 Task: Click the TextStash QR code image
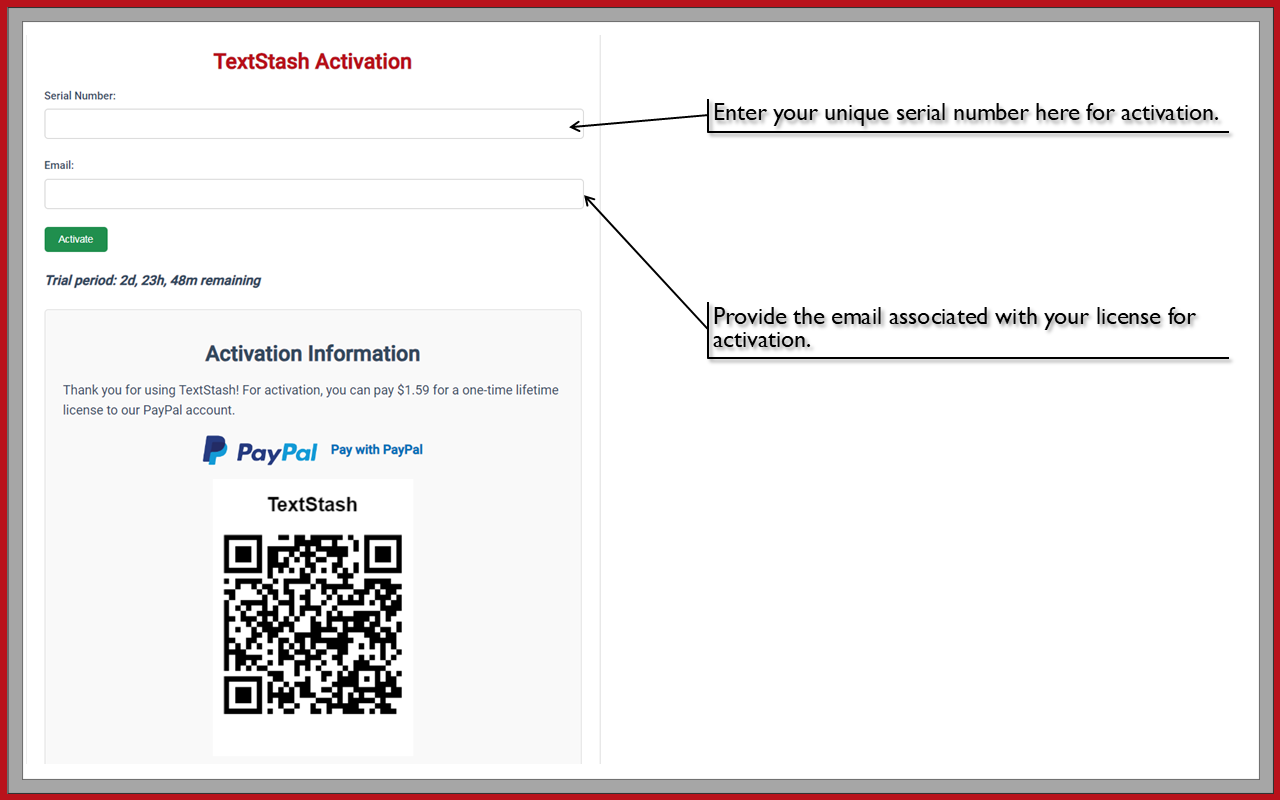click(x=313, y=625)
